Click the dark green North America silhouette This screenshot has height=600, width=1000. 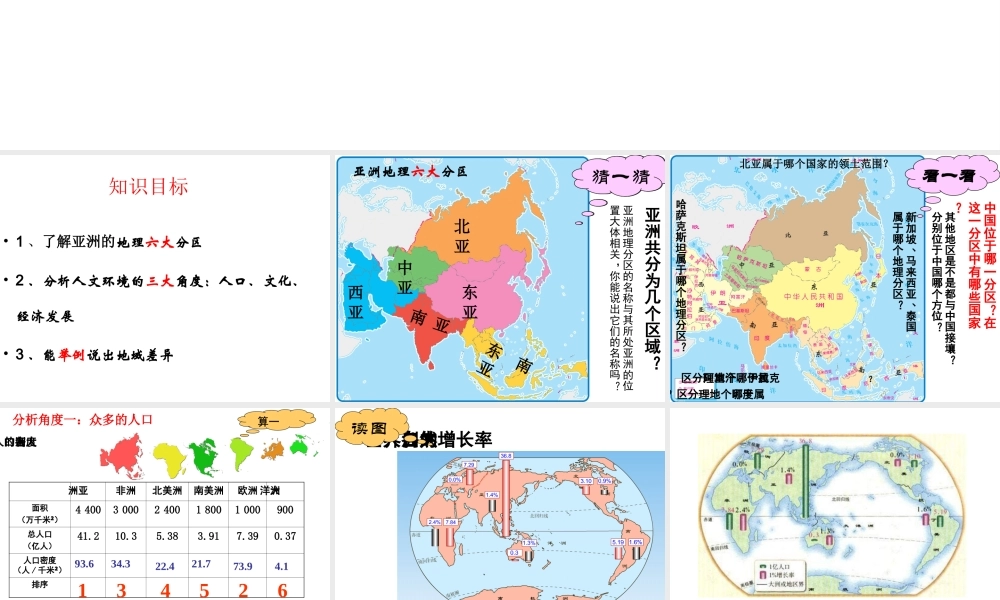click(205, 457)
